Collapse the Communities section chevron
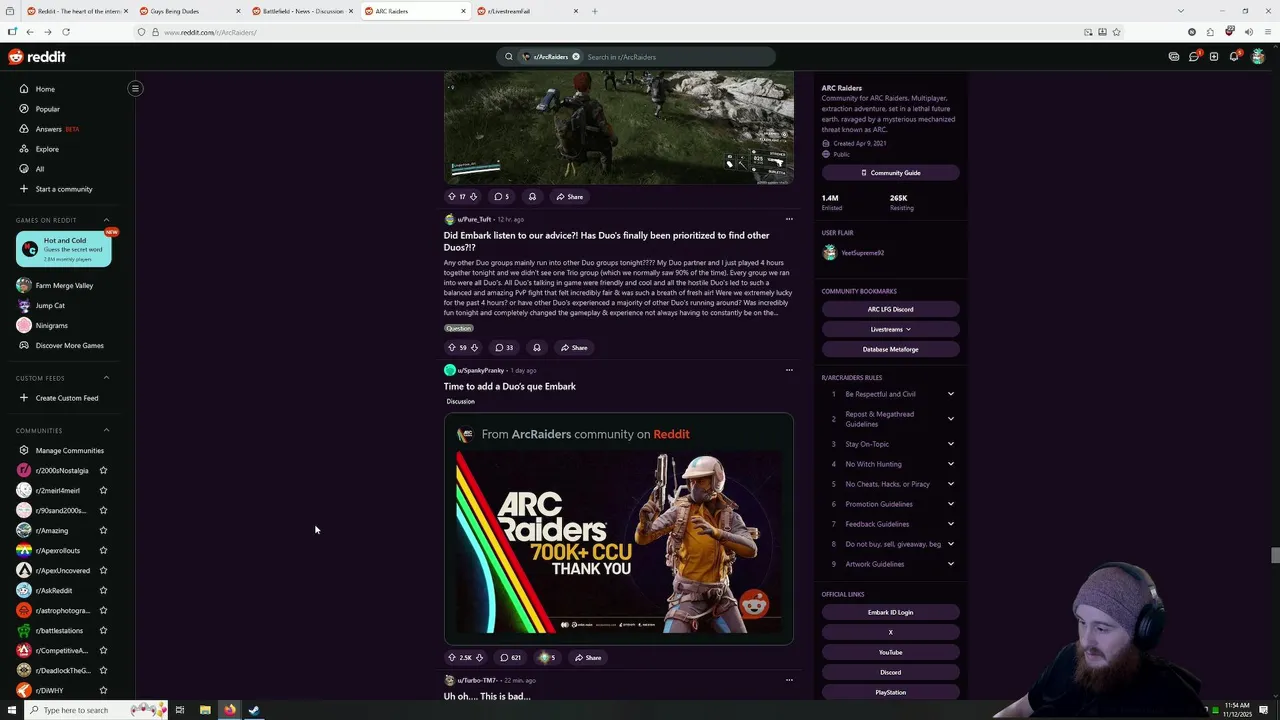 [x=107, y=430]
